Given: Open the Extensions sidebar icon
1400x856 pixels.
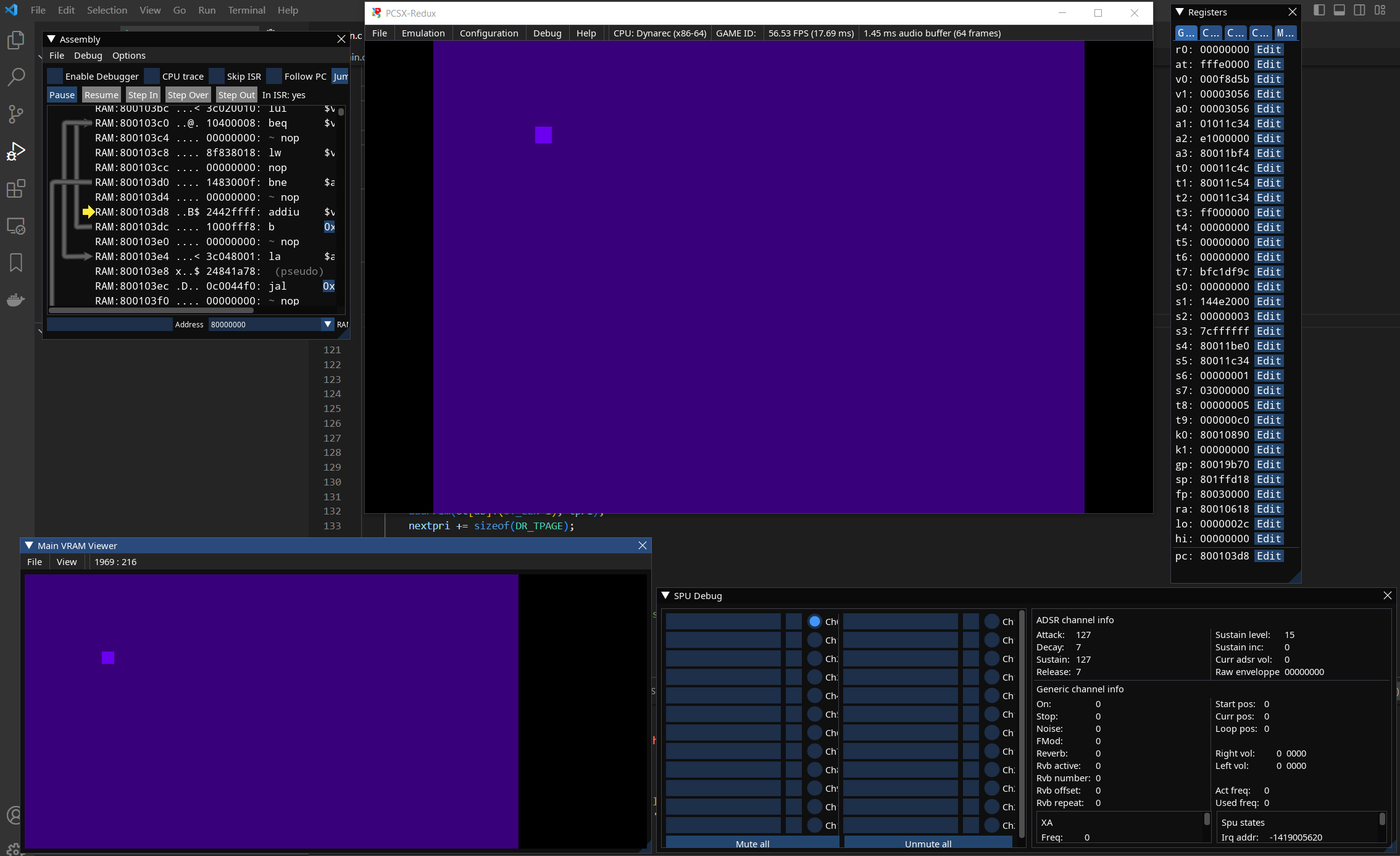Looking at the screenshot, I should click(x=15, y=188).
